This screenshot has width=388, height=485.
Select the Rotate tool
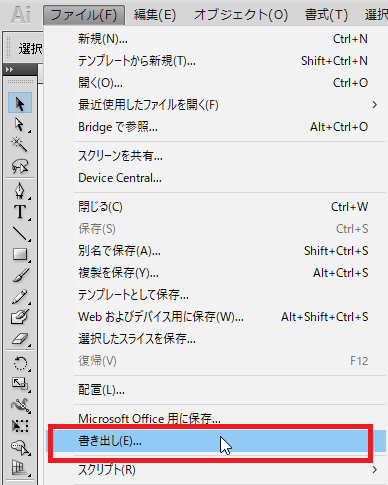point(20,363)
